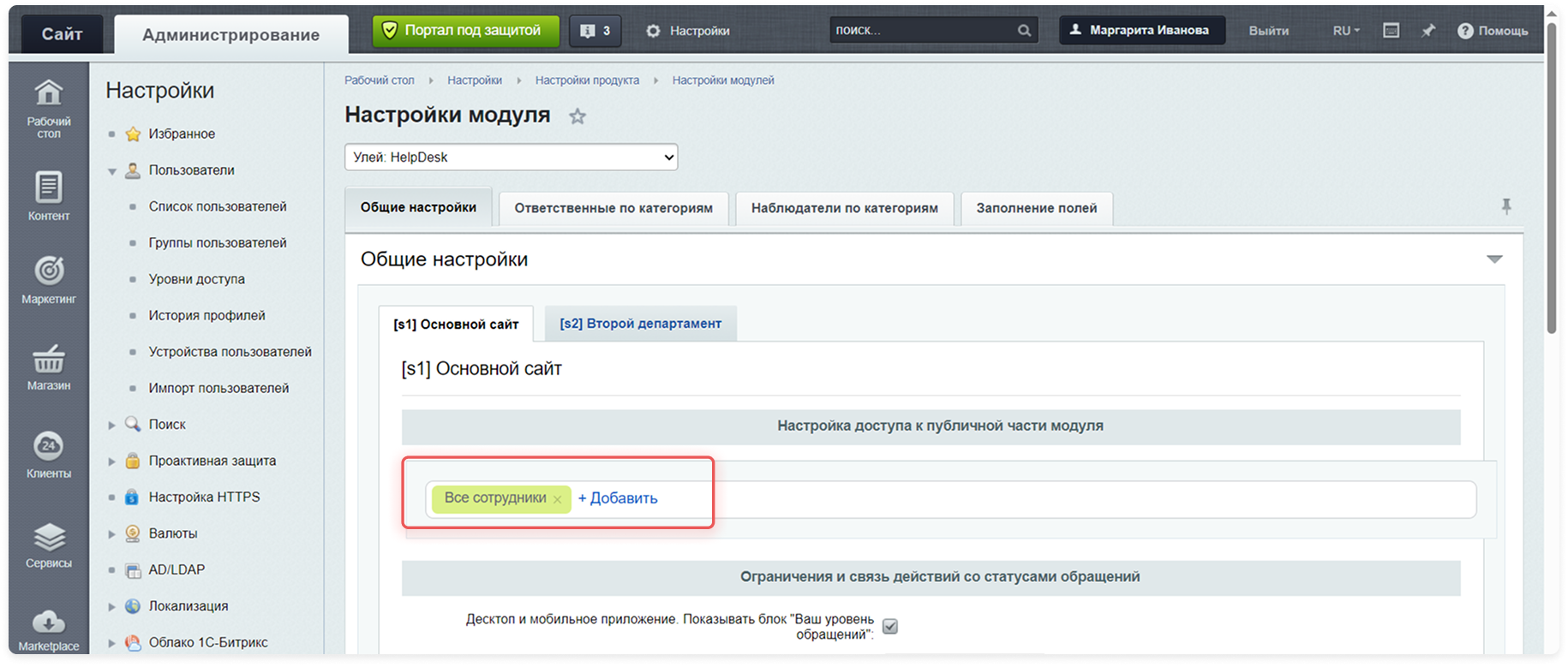This screenshot has height=667, width=1568.
Task: Open Импорт пользователей in the tree
Action: pos(218,389)
